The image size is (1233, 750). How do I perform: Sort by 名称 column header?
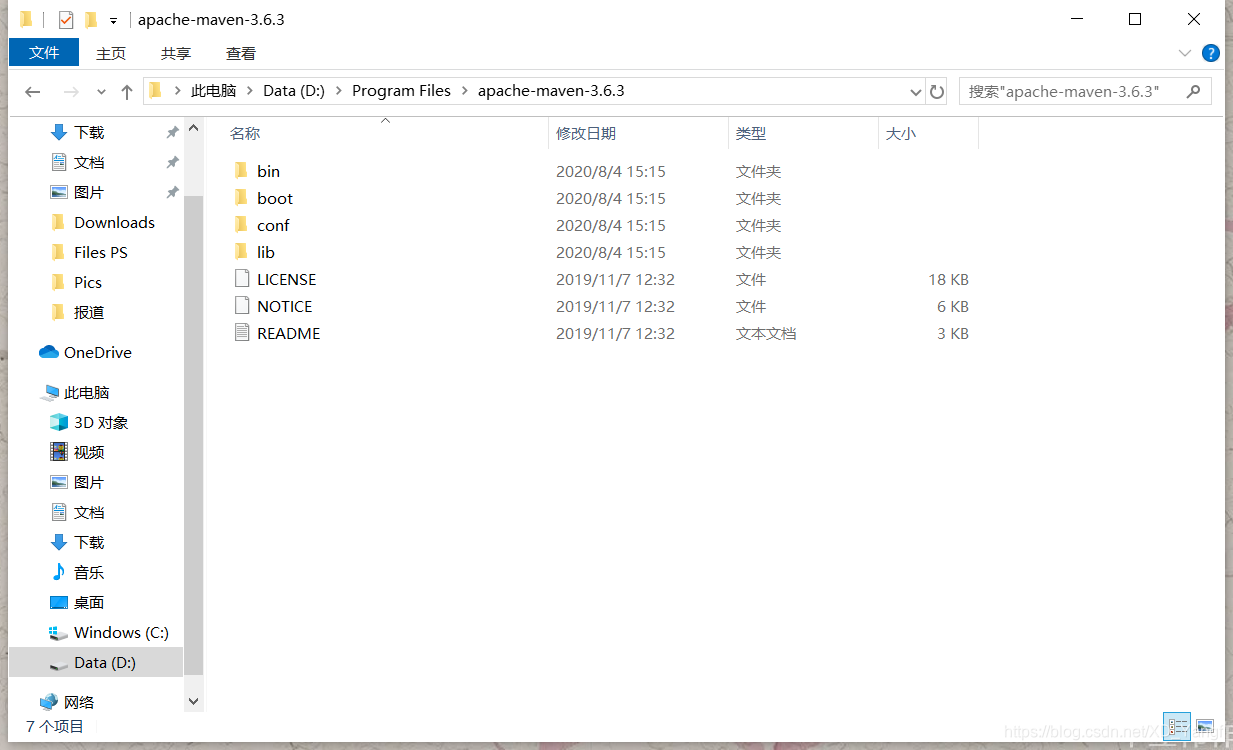point(245,133)
